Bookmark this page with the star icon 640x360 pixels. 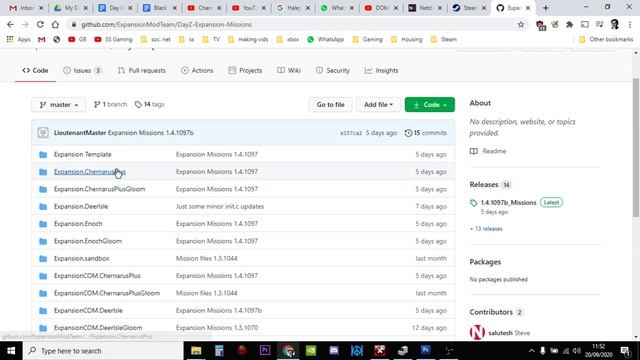tap(521, 24)
